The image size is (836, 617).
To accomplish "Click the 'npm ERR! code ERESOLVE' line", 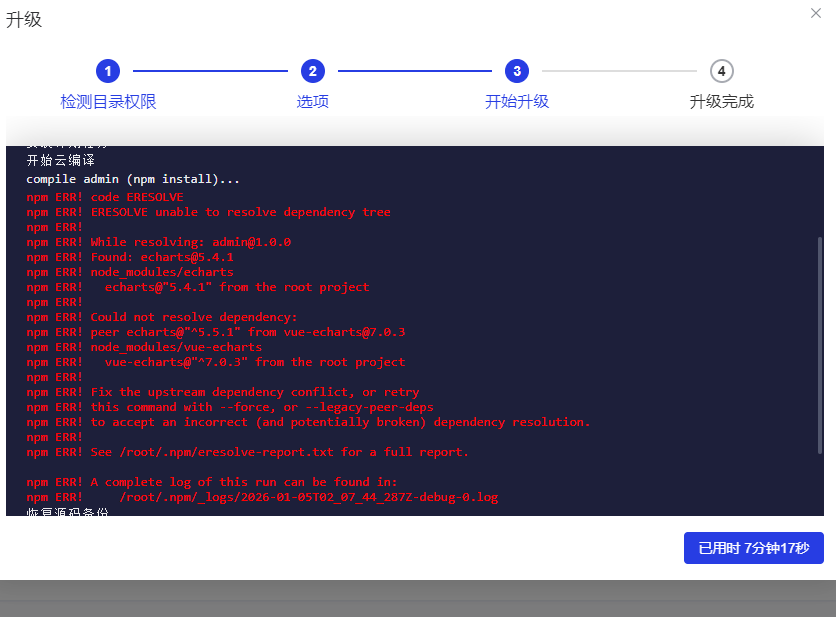I will pos(105,197).
